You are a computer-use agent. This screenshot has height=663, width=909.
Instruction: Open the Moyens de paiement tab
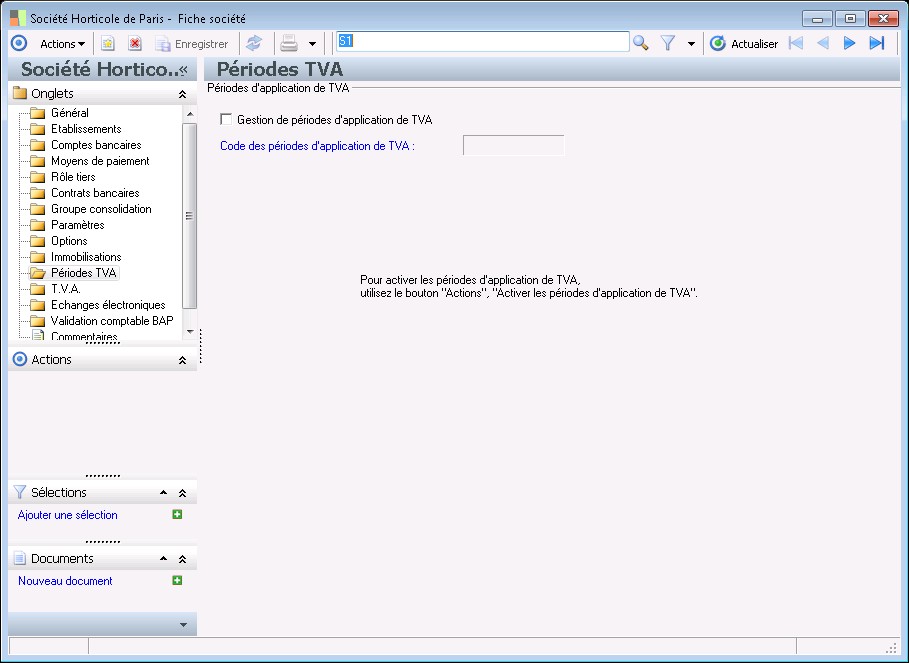pos(100,161)
